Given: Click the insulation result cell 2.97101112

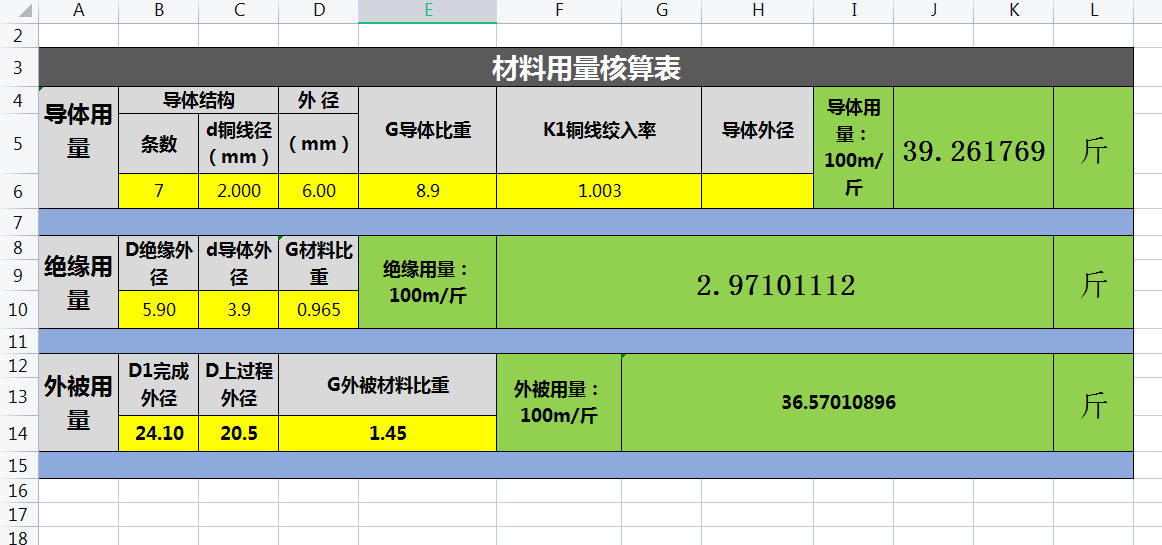Looking at the screenshot, I should pyautogui.click(x=775, y=284).
